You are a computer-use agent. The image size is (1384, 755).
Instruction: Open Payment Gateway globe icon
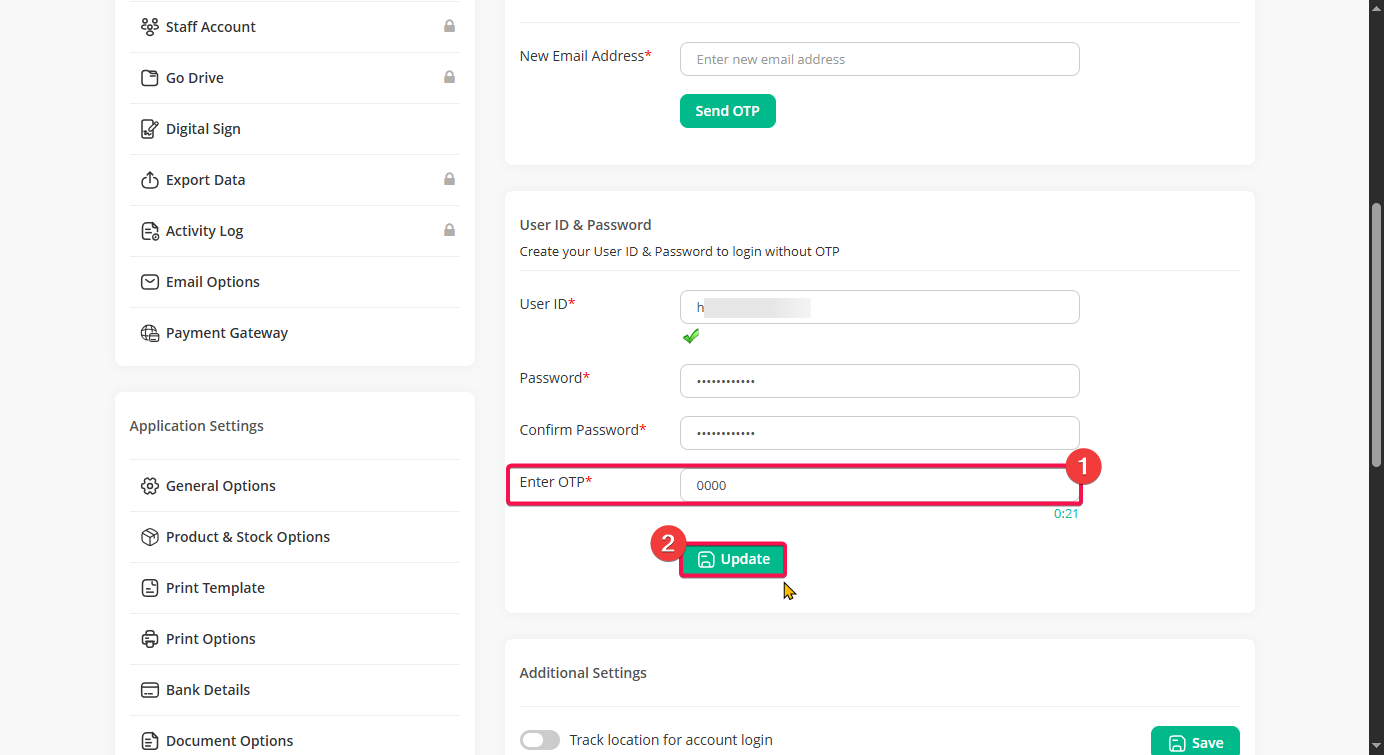coord(150,333)
